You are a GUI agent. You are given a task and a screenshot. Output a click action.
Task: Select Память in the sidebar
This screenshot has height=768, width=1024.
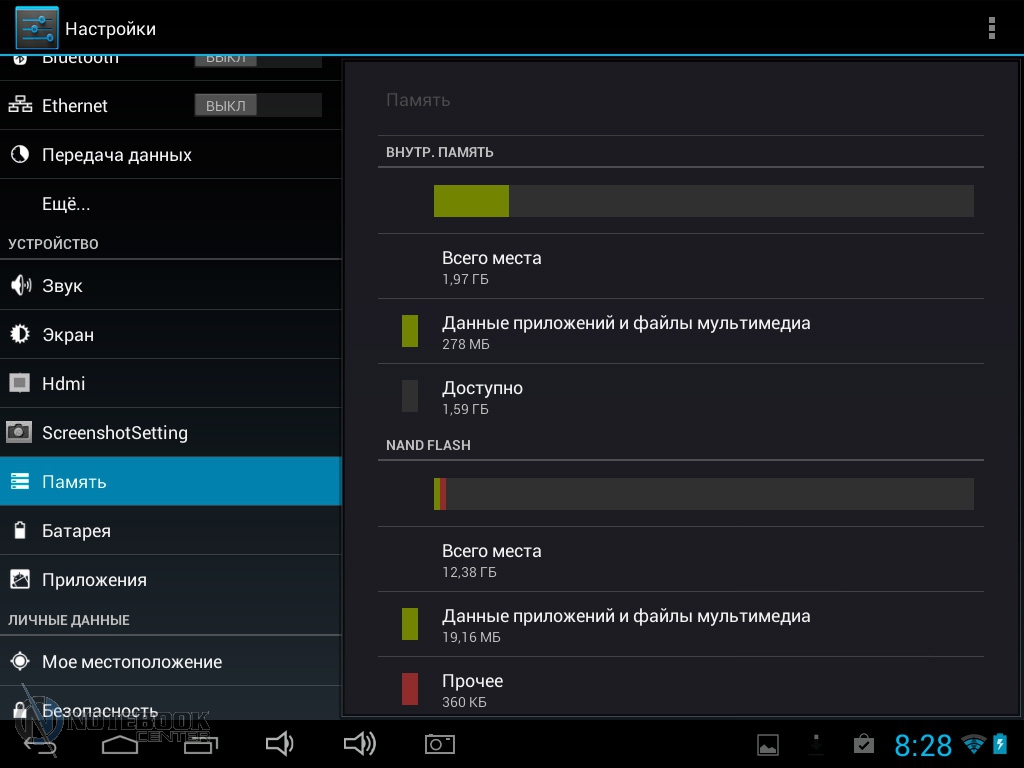click(x=74, y=482)
